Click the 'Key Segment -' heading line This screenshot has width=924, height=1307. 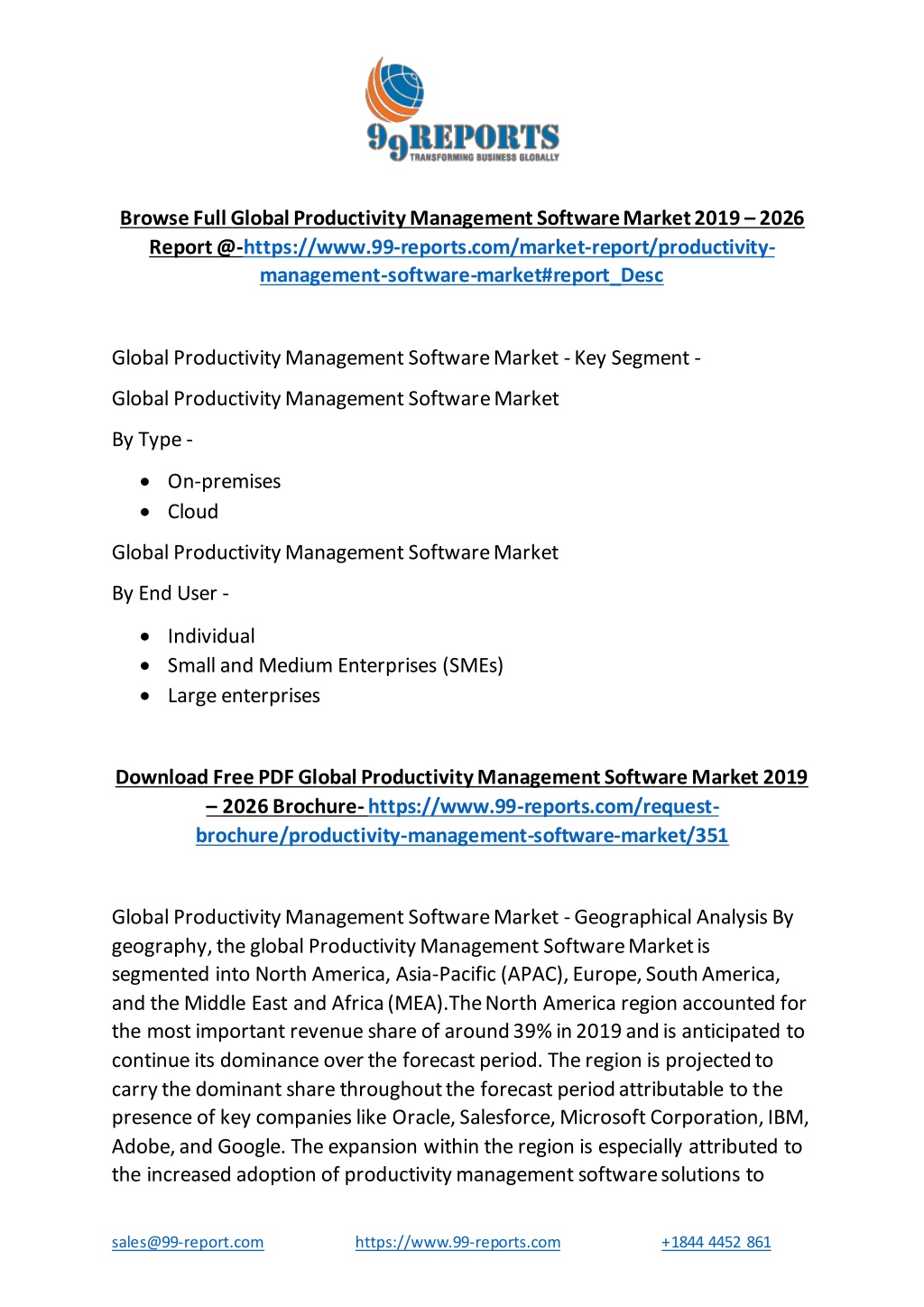(x=406, y=358)
